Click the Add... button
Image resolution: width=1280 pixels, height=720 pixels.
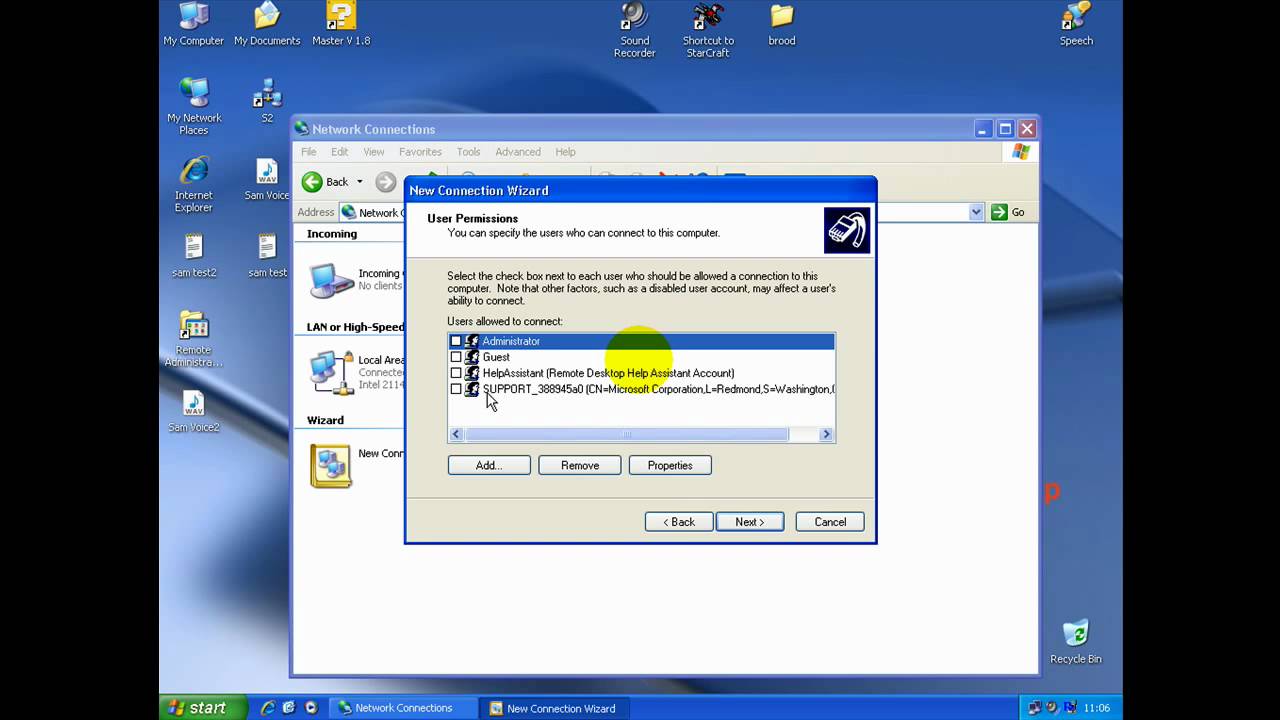coord(489,465)
